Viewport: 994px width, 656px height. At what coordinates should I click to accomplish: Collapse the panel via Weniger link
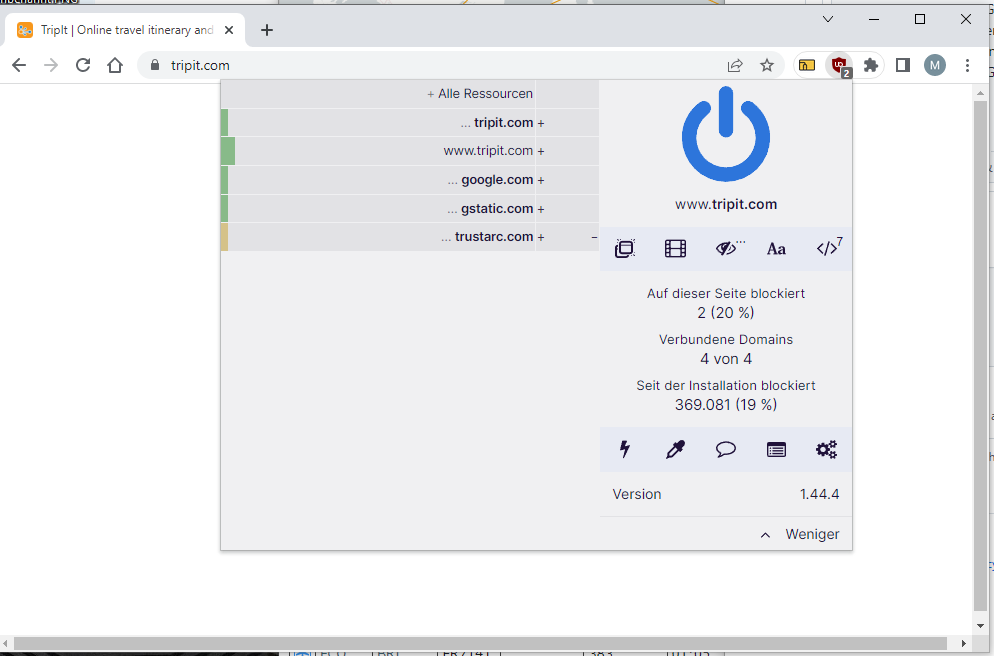(811, 534)
